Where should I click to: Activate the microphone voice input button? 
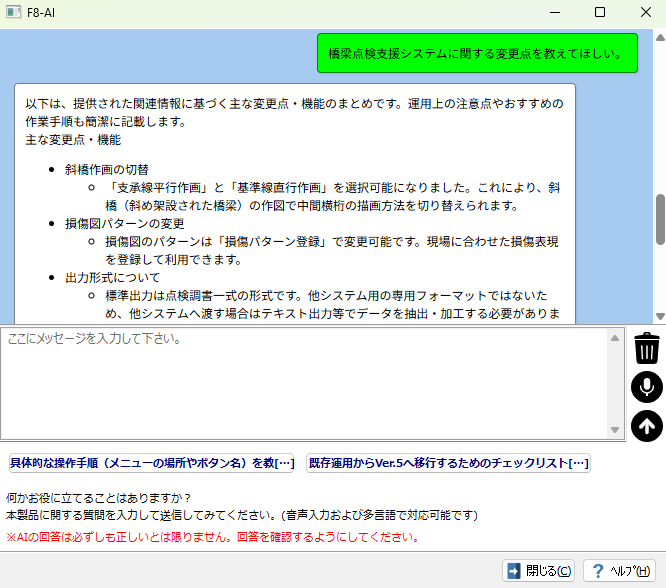tap(646, 387)
